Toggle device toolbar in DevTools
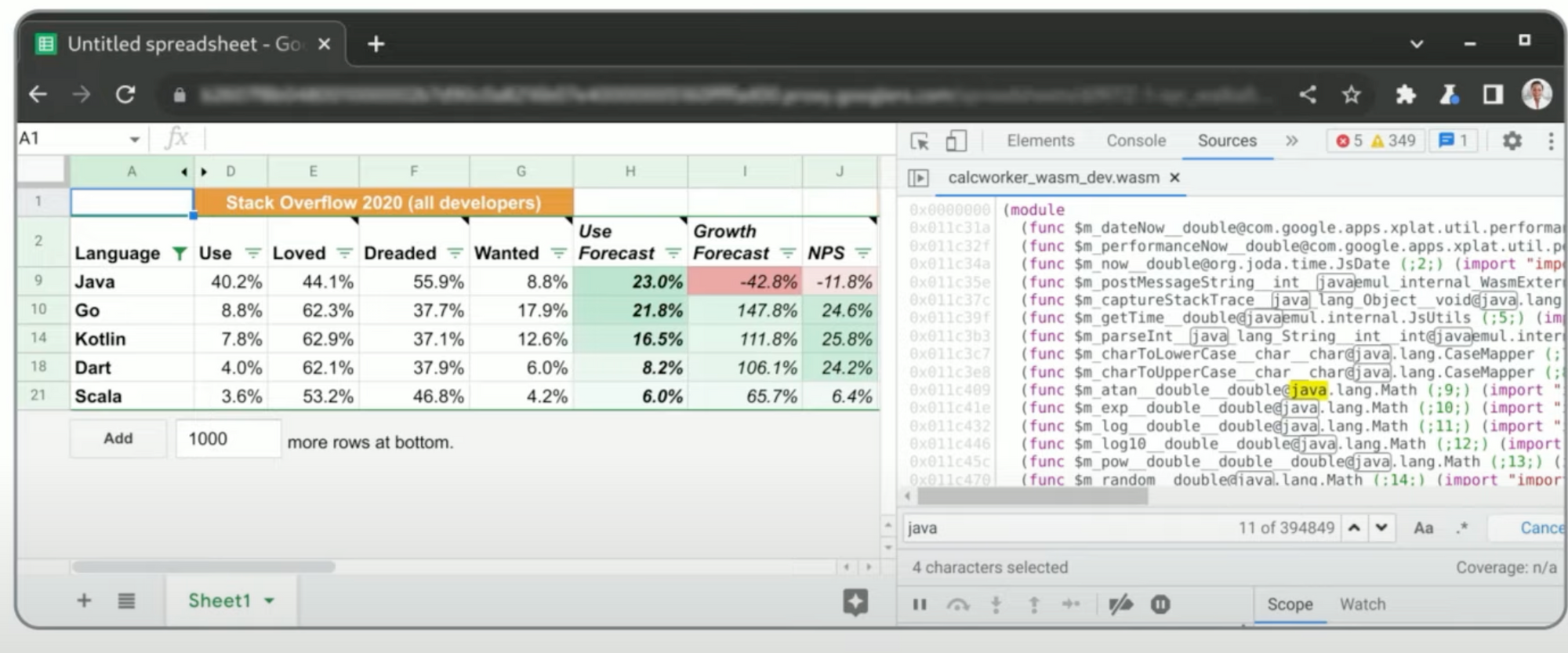The width and height of the screenshot is (1568, 653). click(956, 141)
